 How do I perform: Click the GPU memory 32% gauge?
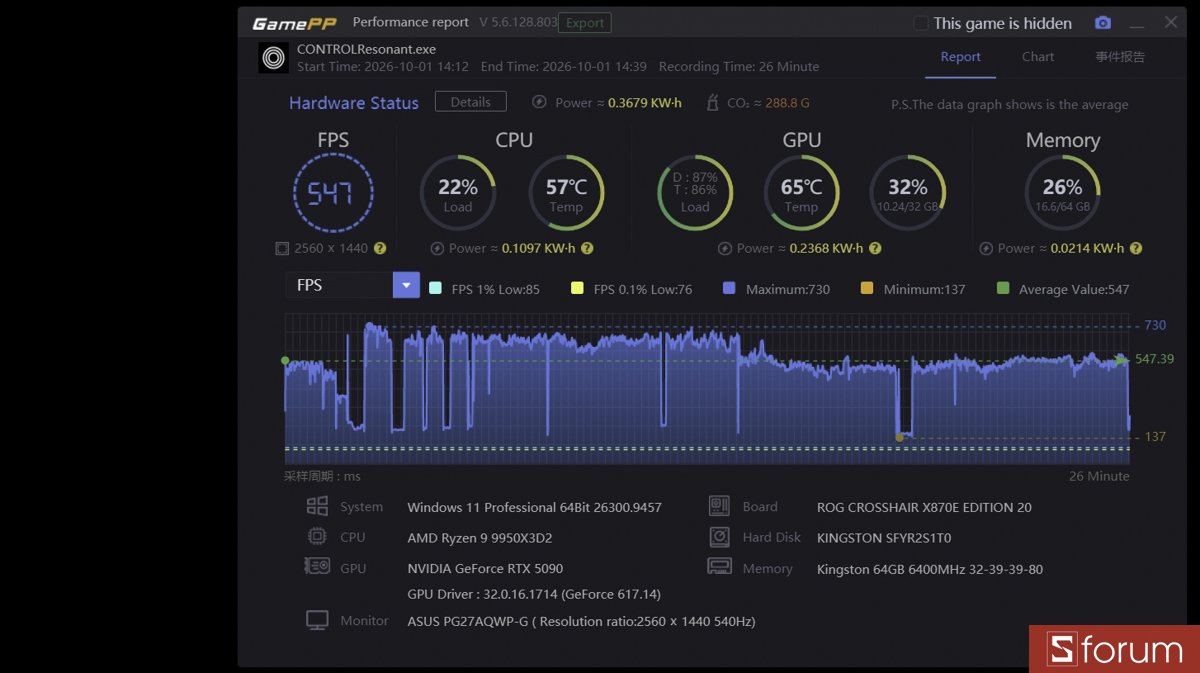(x=908, y=193)
